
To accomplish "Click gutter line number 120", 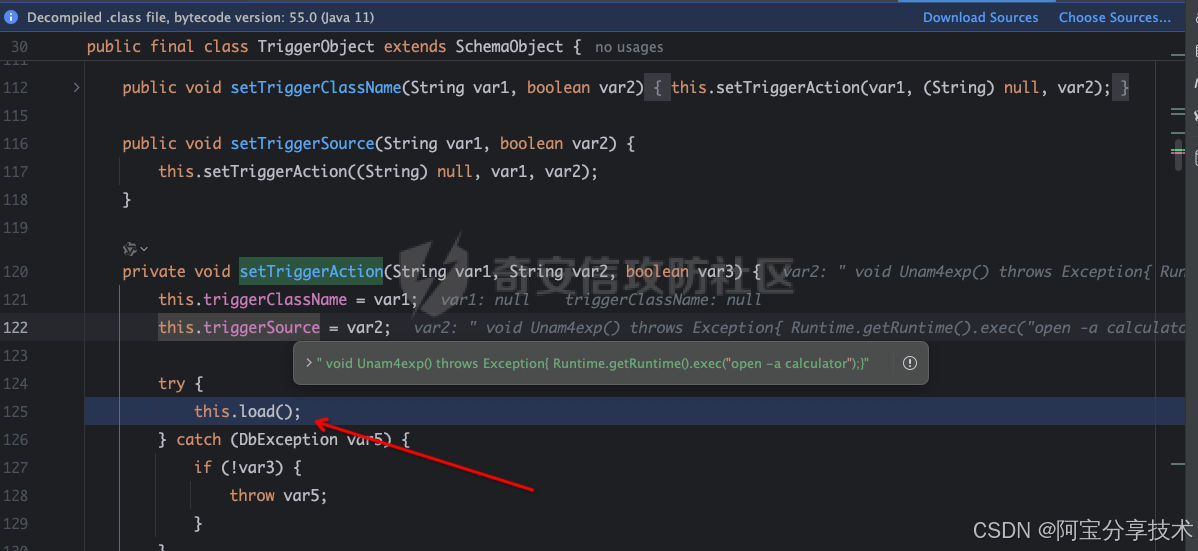I will pos(15,271).
